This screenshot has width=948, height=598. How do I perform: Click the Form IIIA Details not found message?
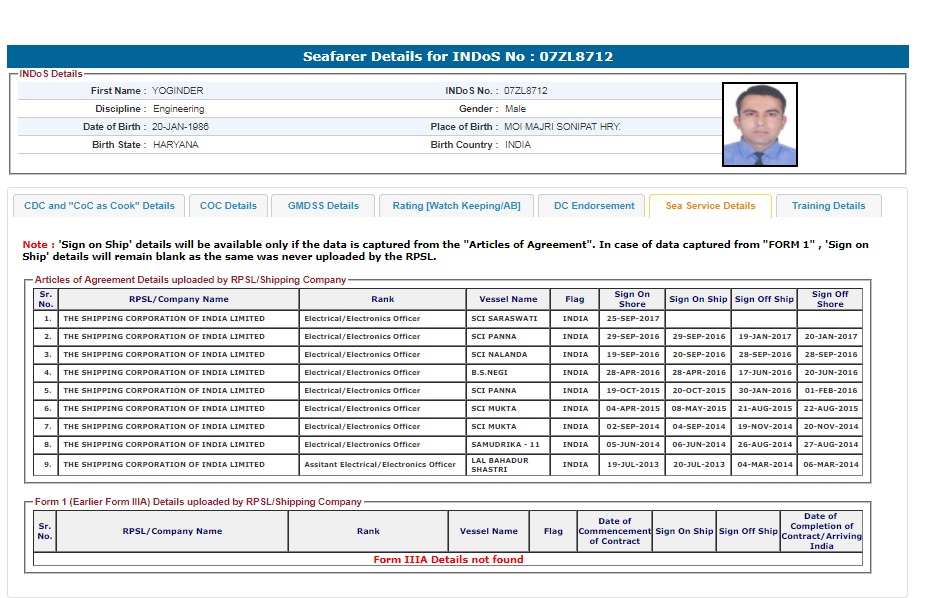(x=448, y=560)
